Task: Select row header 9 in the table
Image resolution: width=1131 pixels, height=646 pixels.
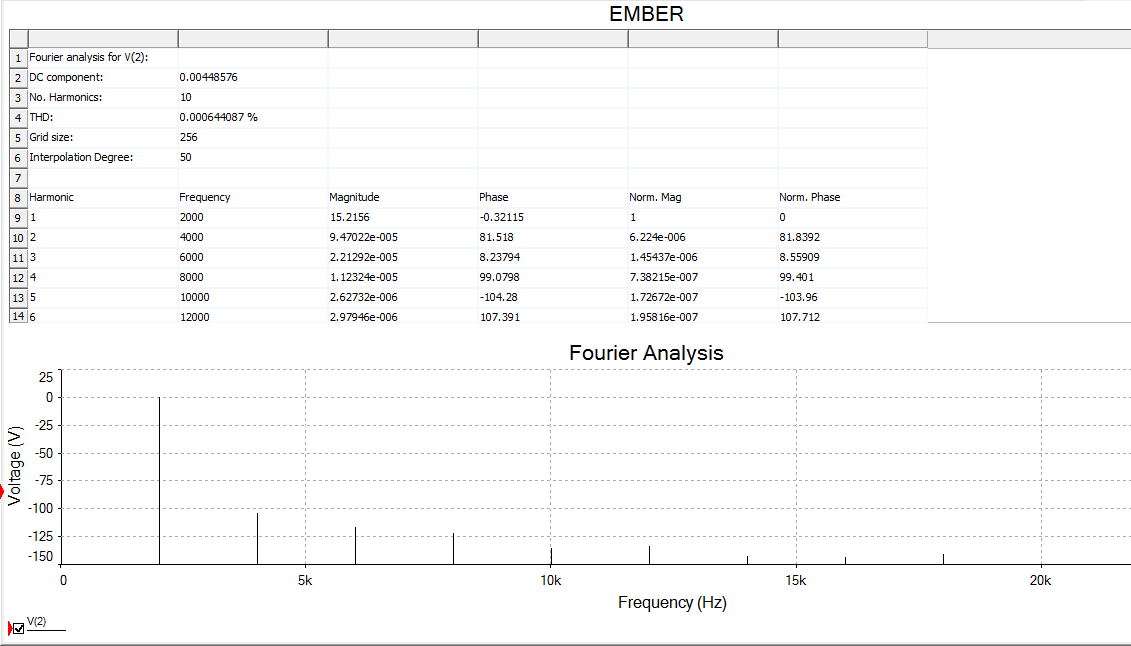Action: coord(18,218)
